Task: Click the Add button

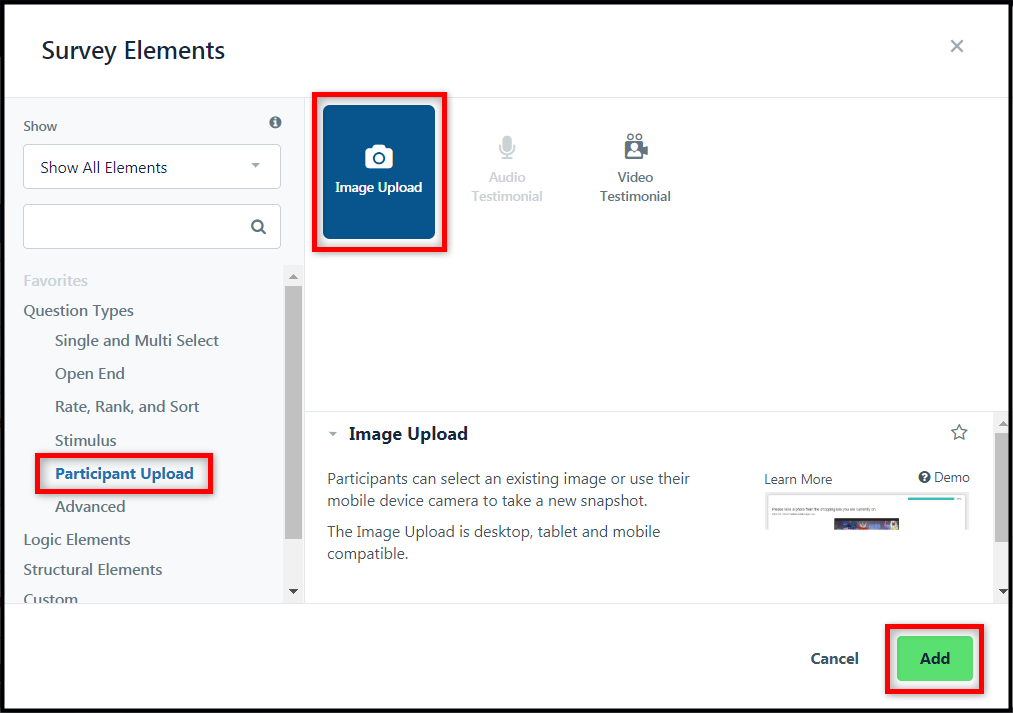Action: click(x=934, y=658)
